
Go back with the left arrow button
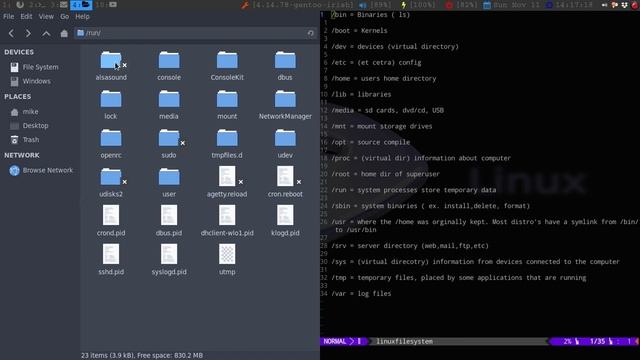[11, 33]
